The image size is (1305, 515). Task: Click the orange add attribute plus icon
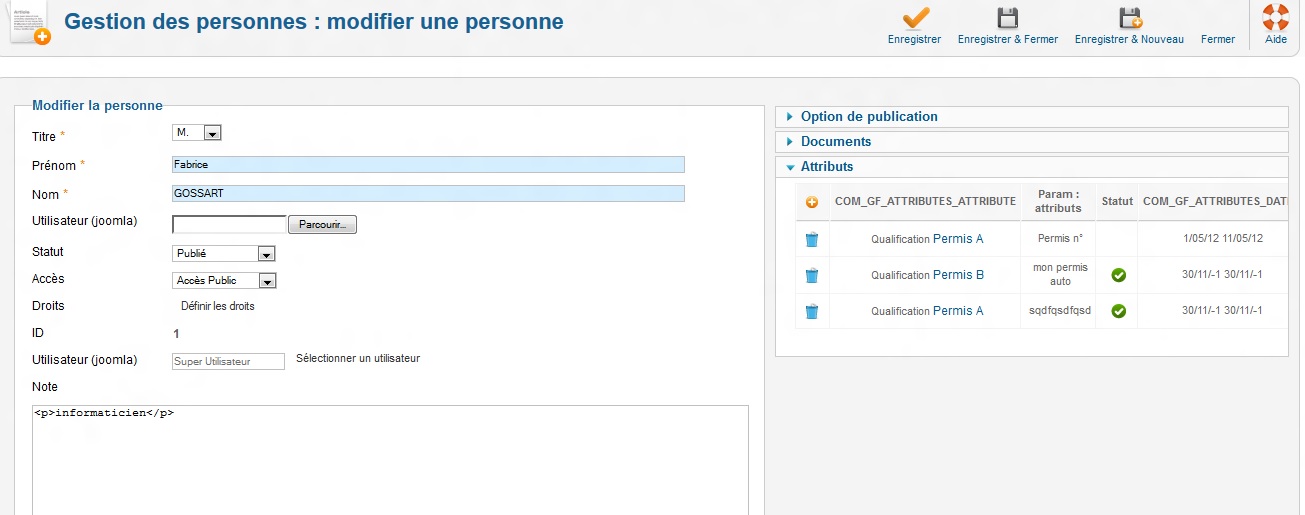(x=812, y=202)
